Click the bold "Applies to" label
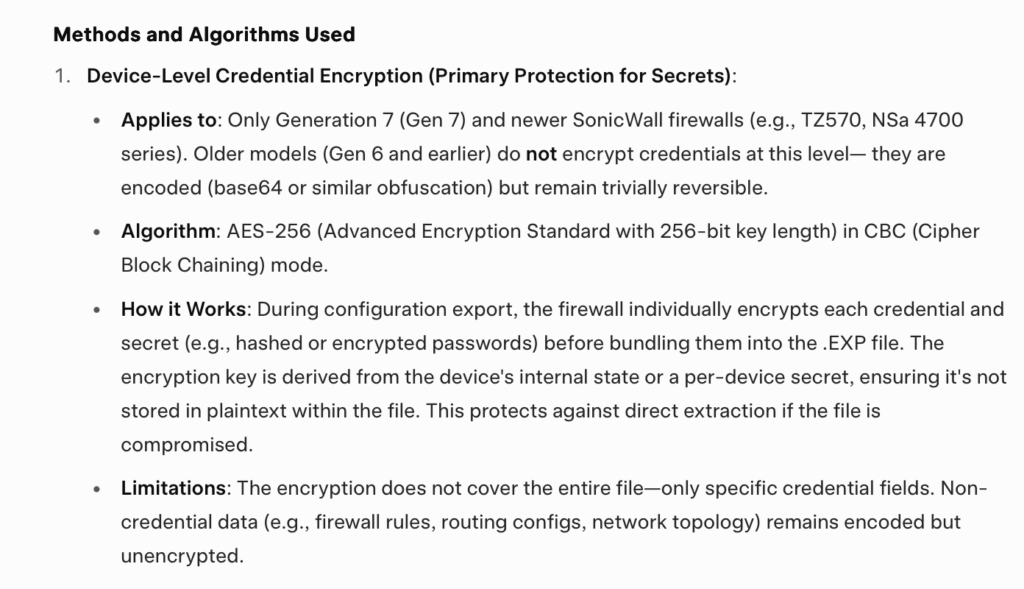The width and height of the screenshot is (1024, 589). pyautogui.click(x=168, y=120)
